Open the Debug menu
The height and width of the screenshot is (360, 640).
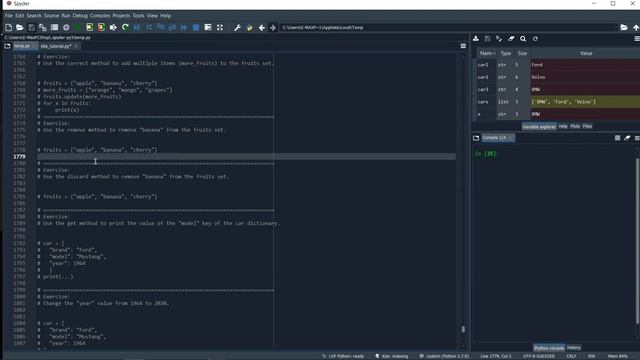[80, 16]
